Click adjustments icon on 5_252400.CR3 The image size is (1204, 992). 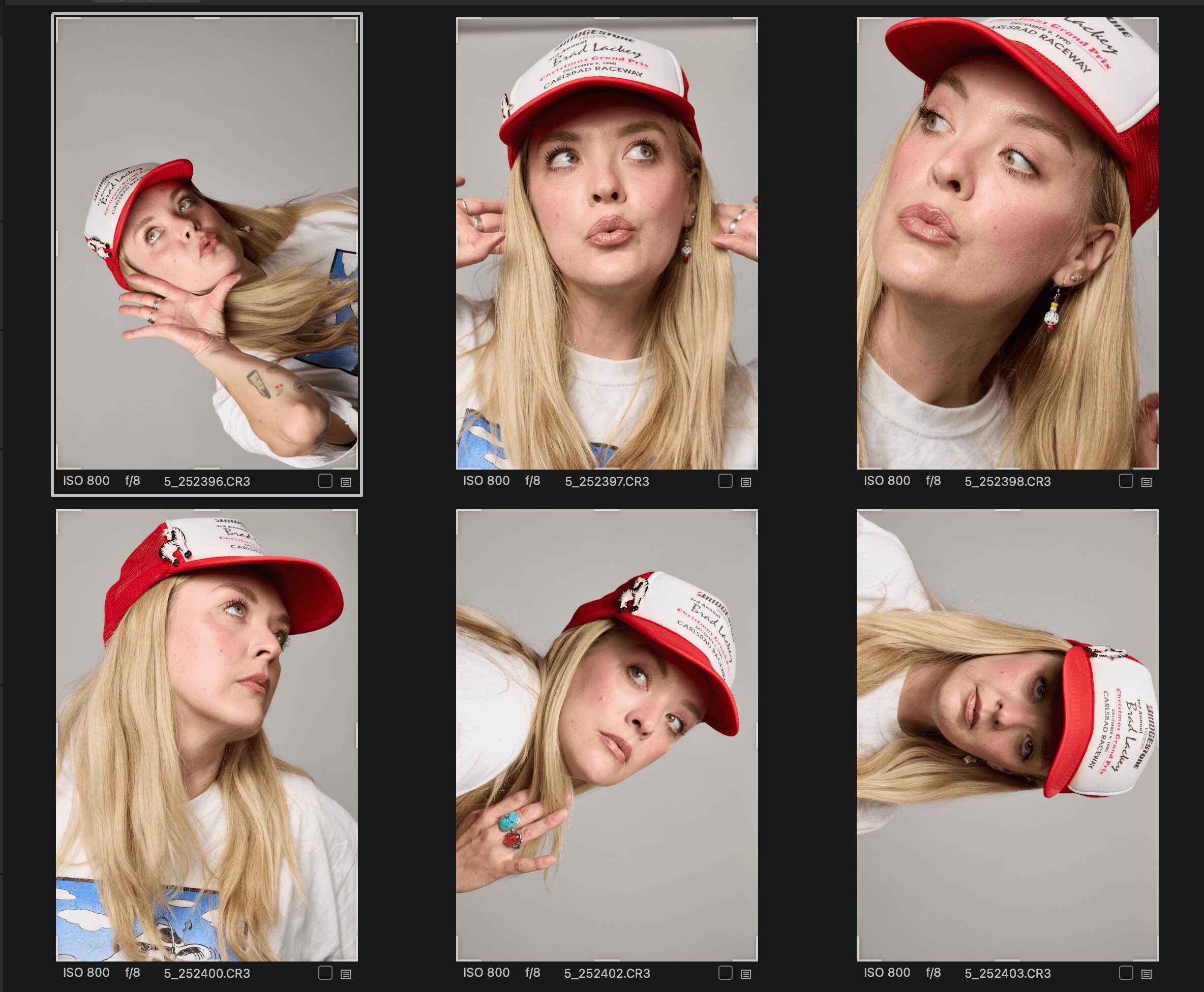tap(346, 974)
